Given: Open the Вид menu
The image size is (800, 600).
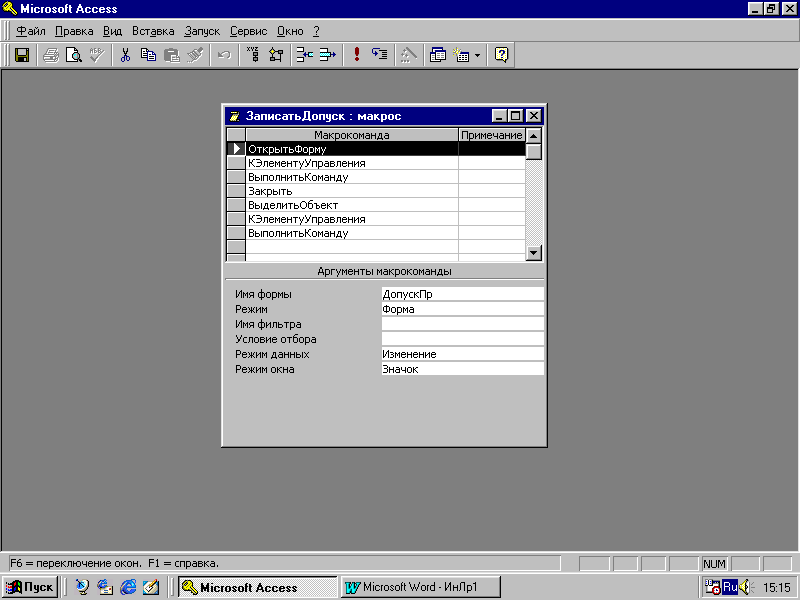Looking at the screenshot, I should click(112, 31).
